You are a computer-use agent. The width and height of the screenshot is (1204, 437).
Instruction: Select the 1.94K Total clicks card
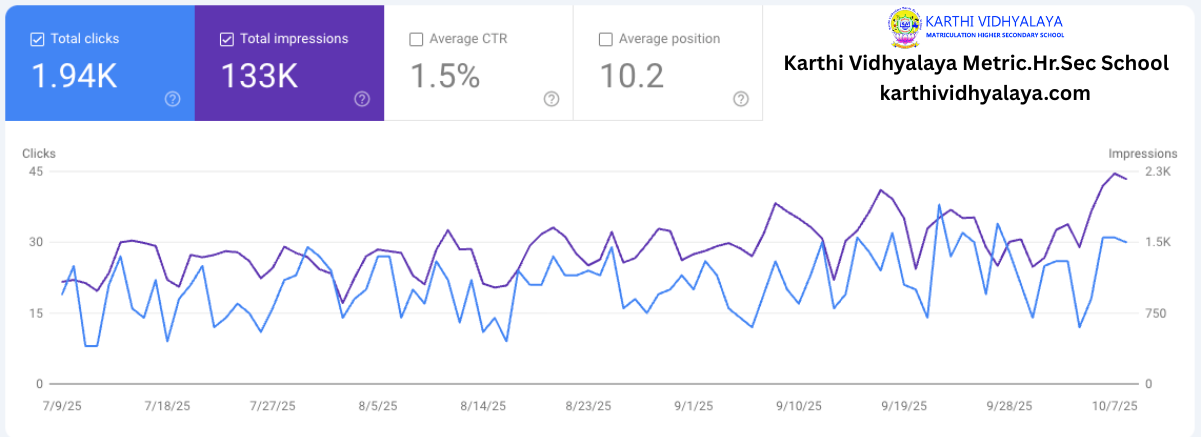point(100,62)
